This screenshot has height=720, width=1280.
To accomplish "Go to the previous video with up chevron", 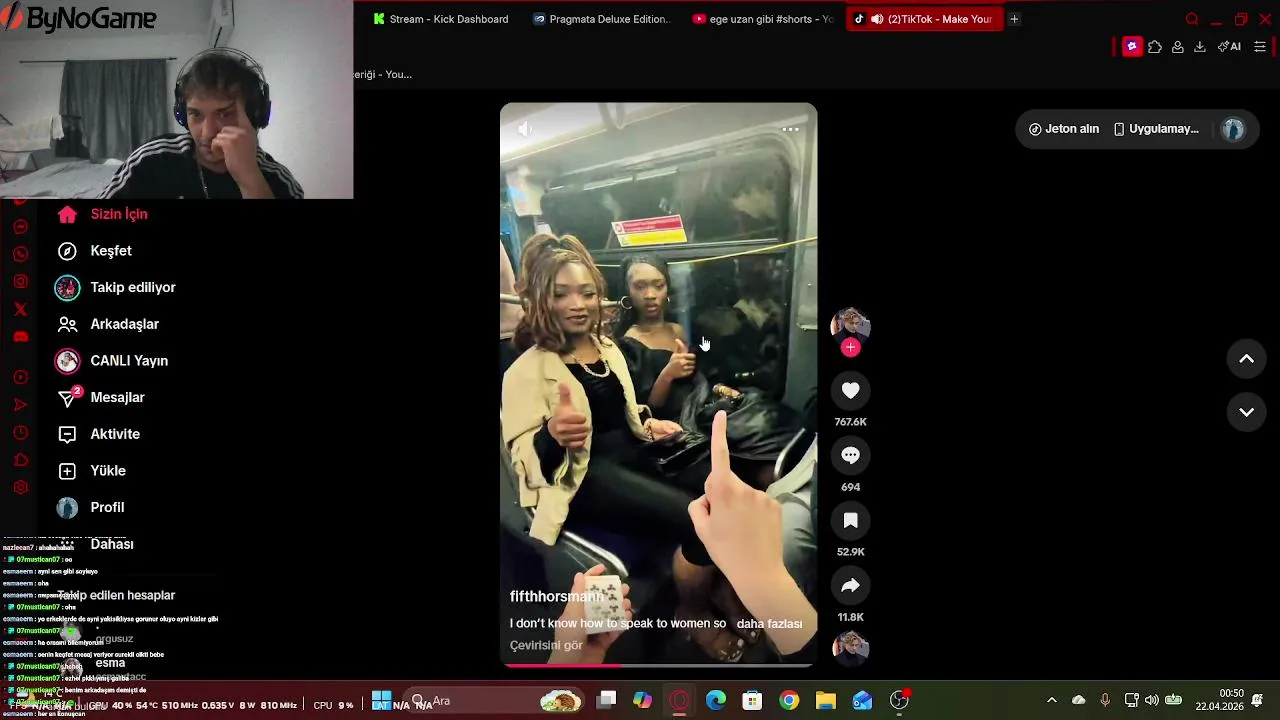I will click(x=1246, y=359).
